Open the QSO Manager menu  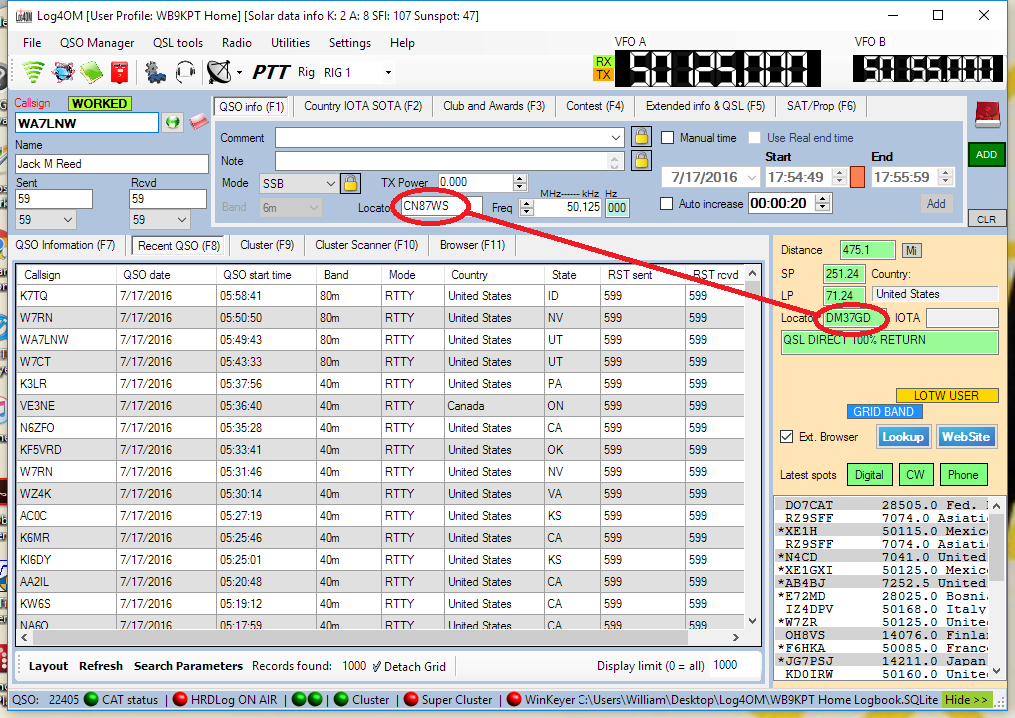(x=97, y=43)
